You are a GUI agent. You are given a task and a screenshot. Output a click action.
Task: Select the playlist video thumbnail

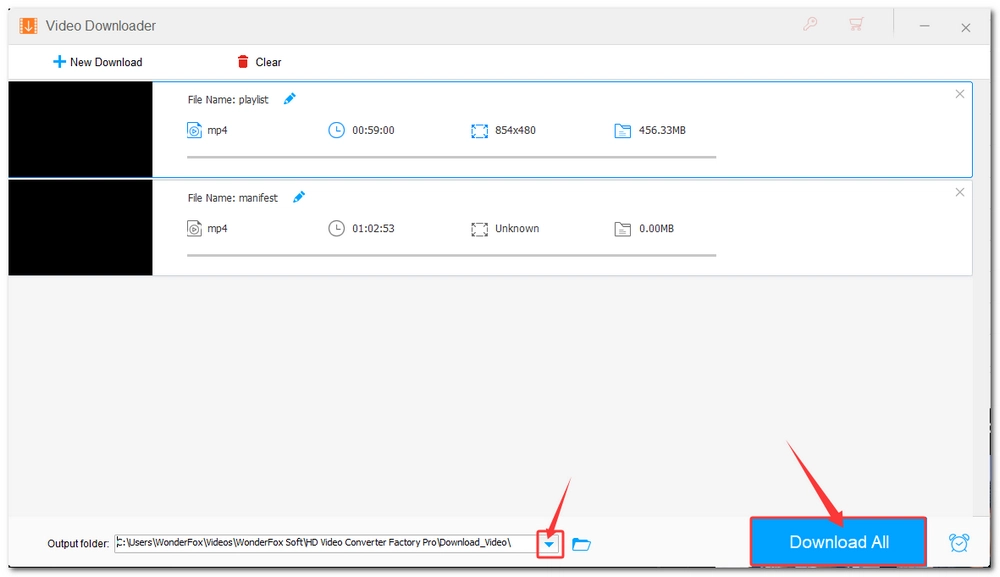coord(80,130)
